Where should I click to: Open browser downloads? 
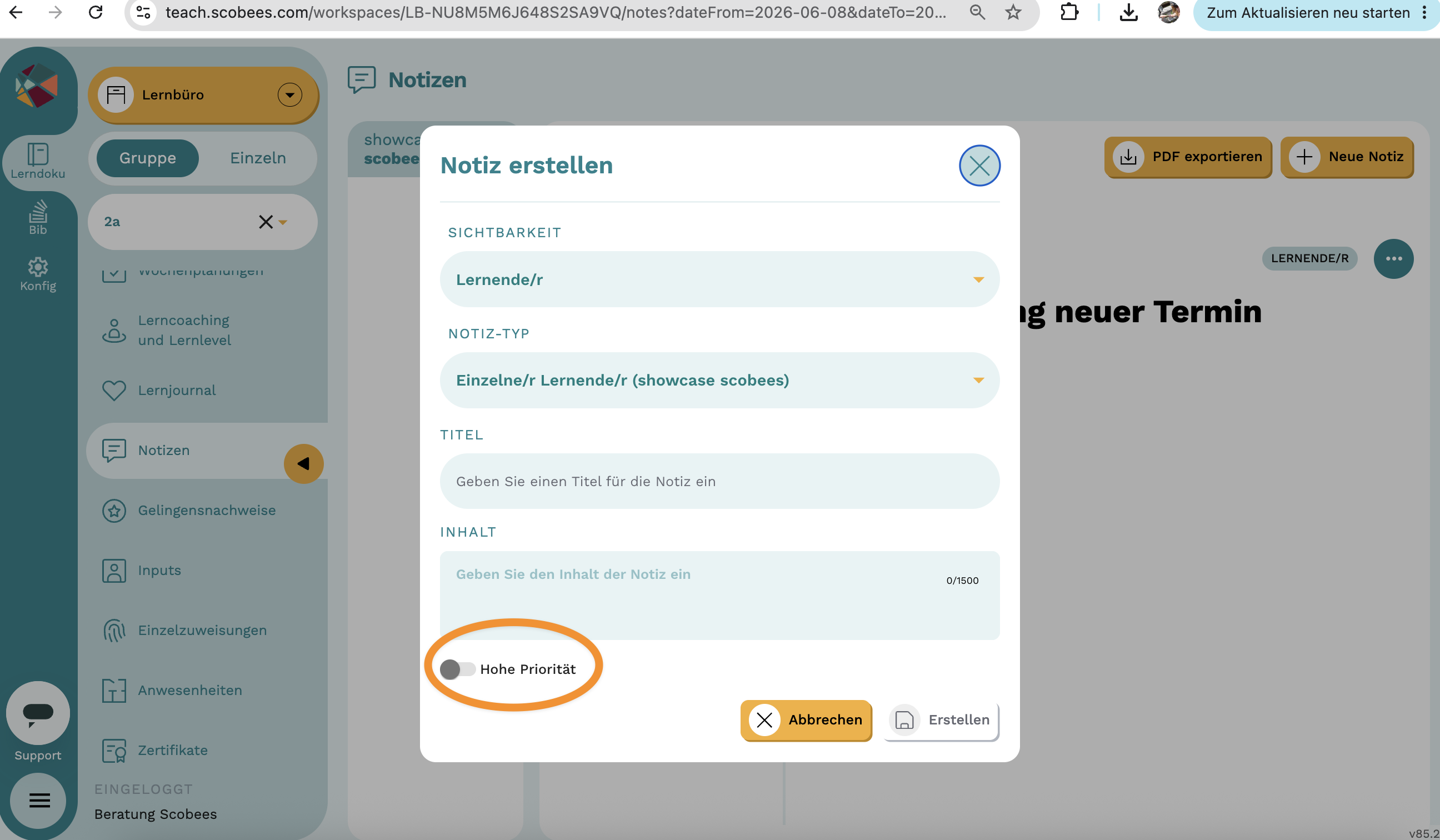(1128, 12)
